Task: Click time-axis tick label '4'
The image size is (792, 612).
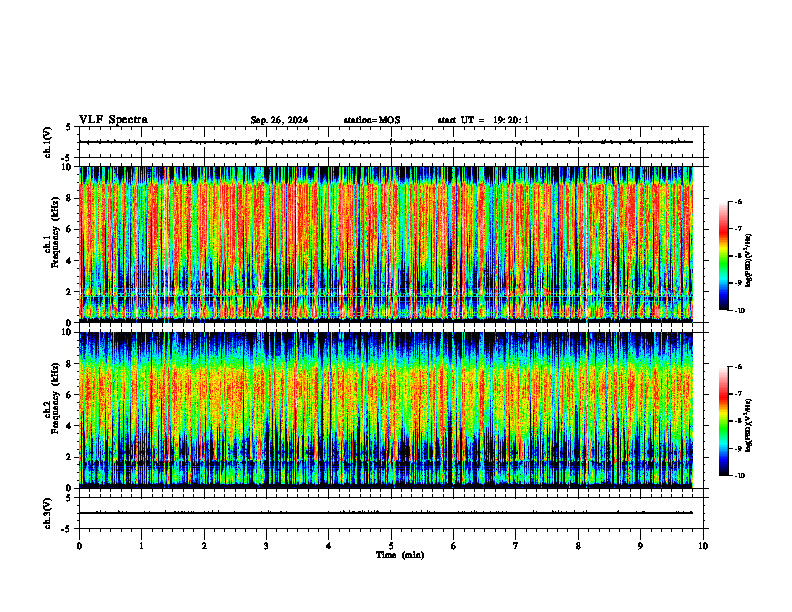Action: pos(329,546)
